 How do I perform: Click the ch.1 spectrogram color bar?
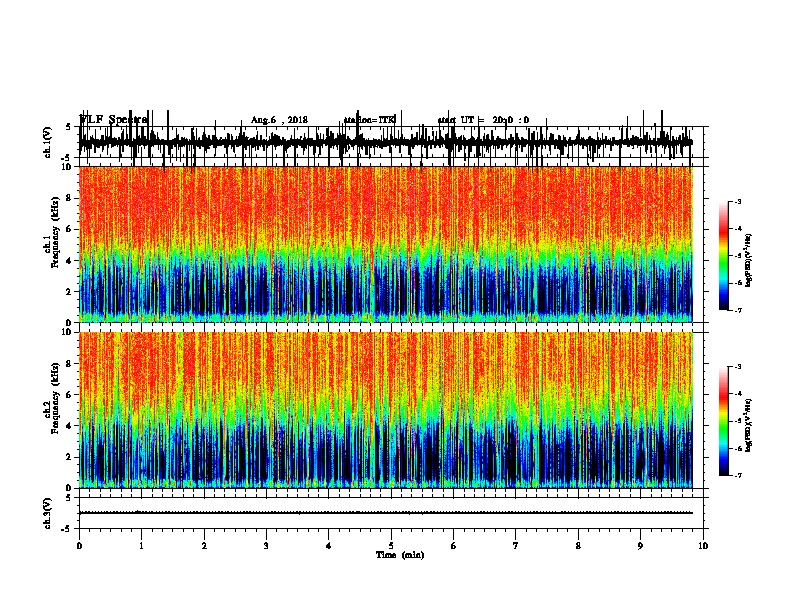(724, 256)
